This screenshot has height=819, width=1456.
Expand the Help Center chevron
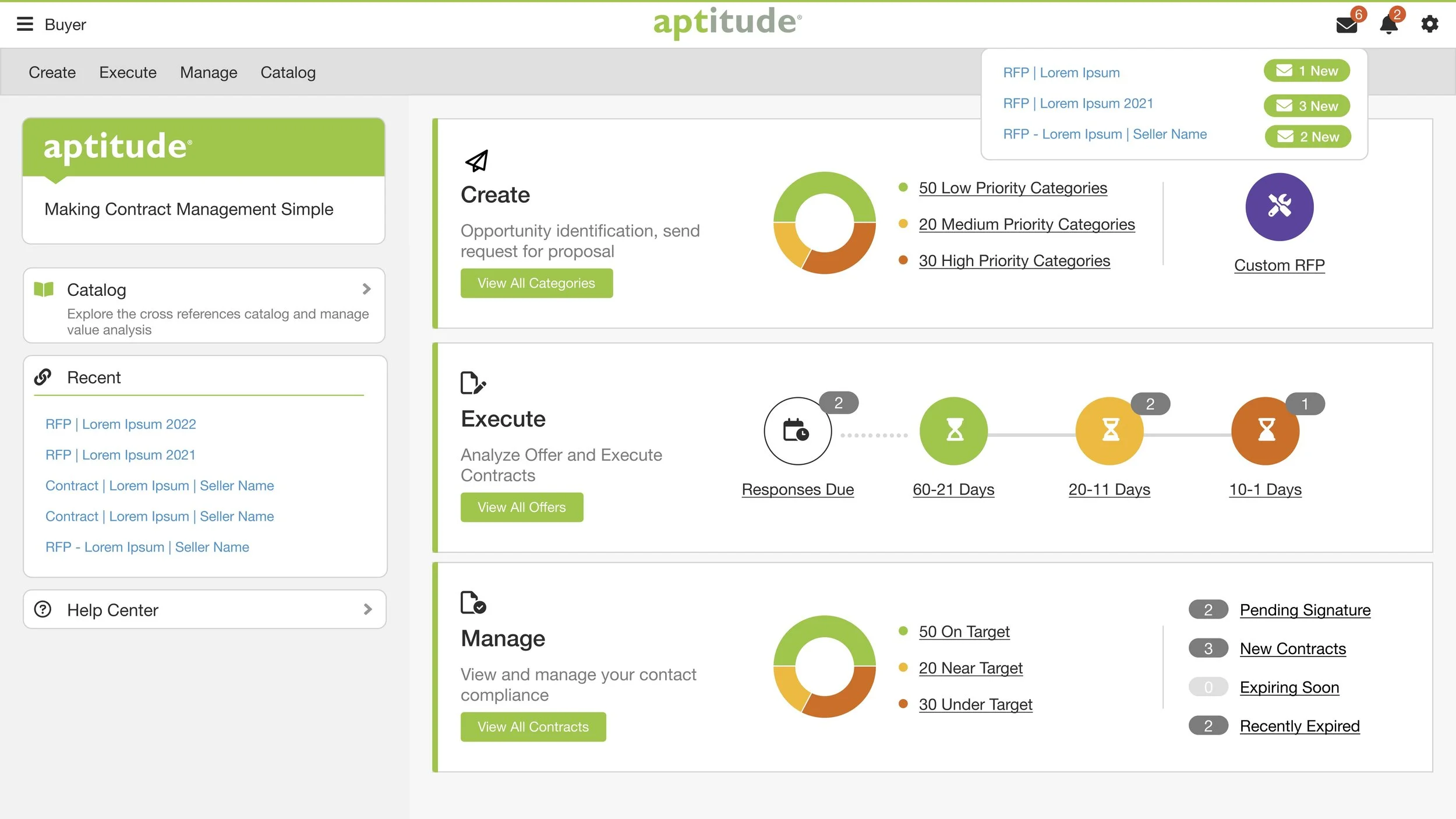(x=367, y=609)
